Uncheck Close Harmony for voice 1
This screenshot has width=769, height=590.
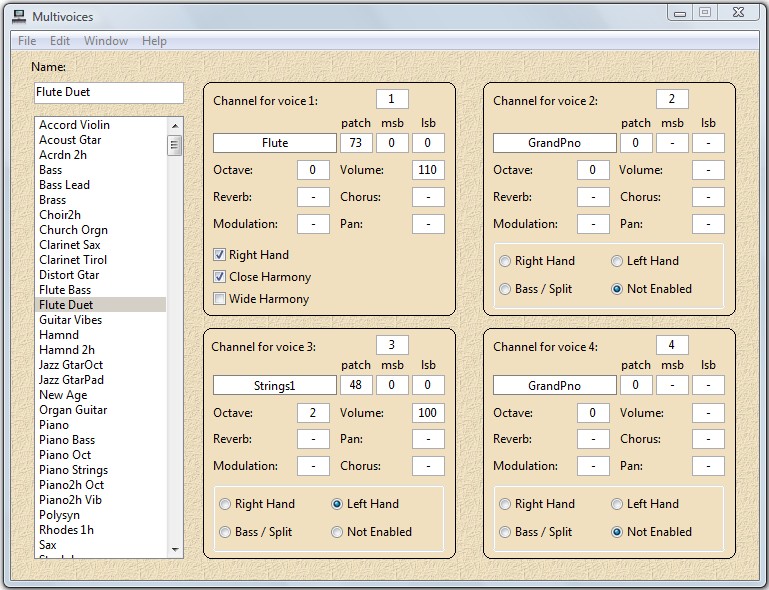[x=220, y=277]
